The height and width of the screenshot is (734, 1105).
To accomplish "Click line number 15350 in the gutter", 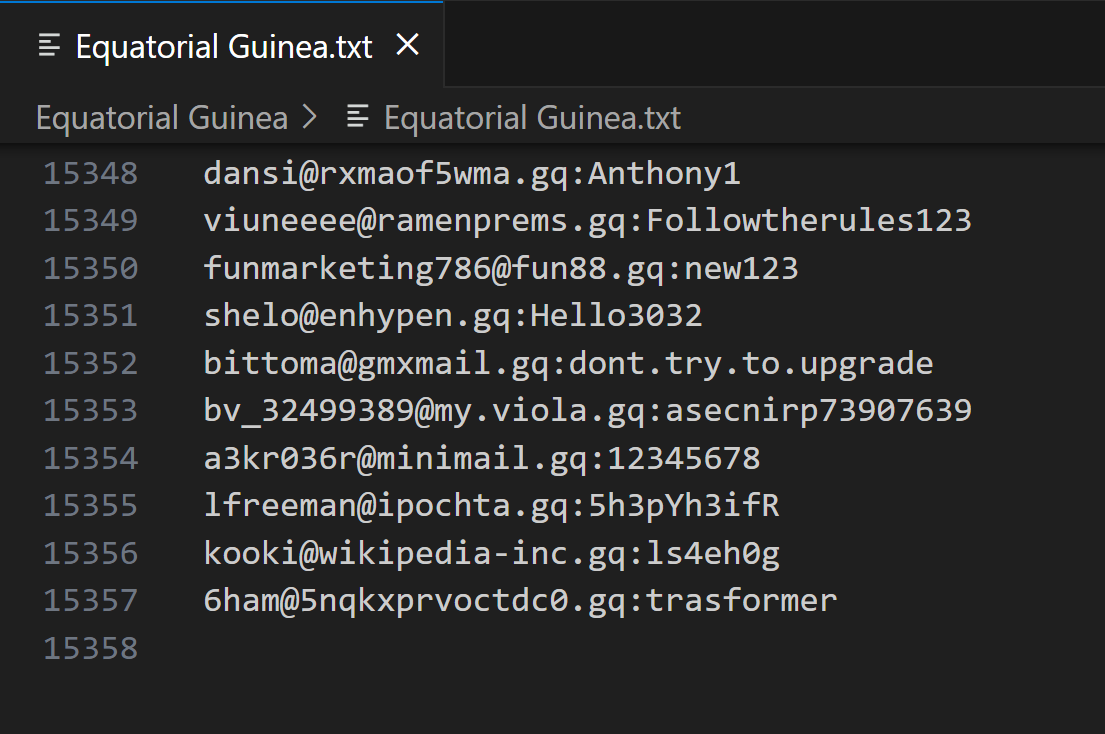I will coord(91,269).
